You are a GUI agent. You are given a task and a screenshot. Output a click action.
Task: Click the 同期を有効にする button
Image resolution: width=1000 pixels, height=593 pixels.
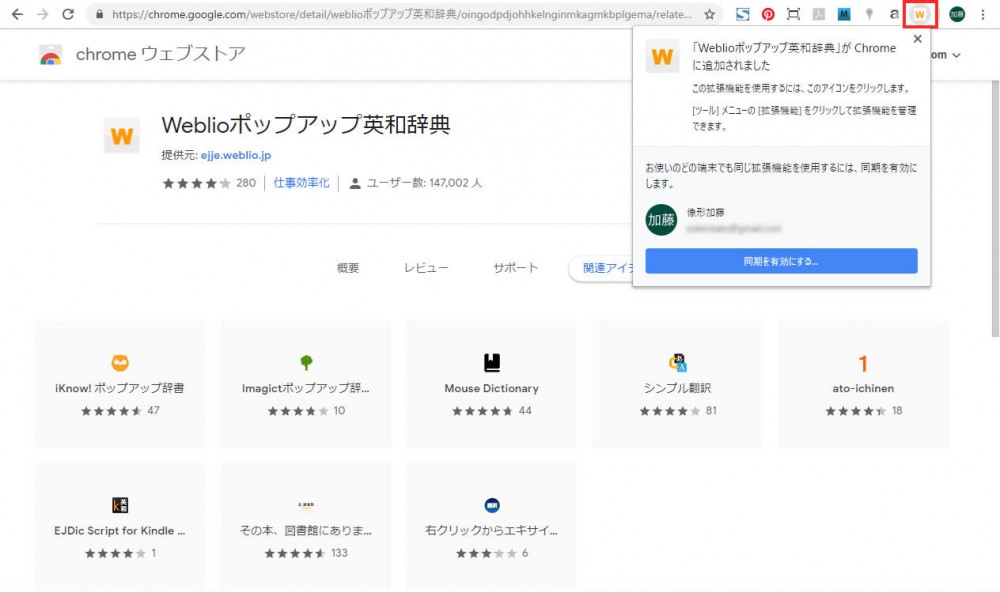coord(781,261)
